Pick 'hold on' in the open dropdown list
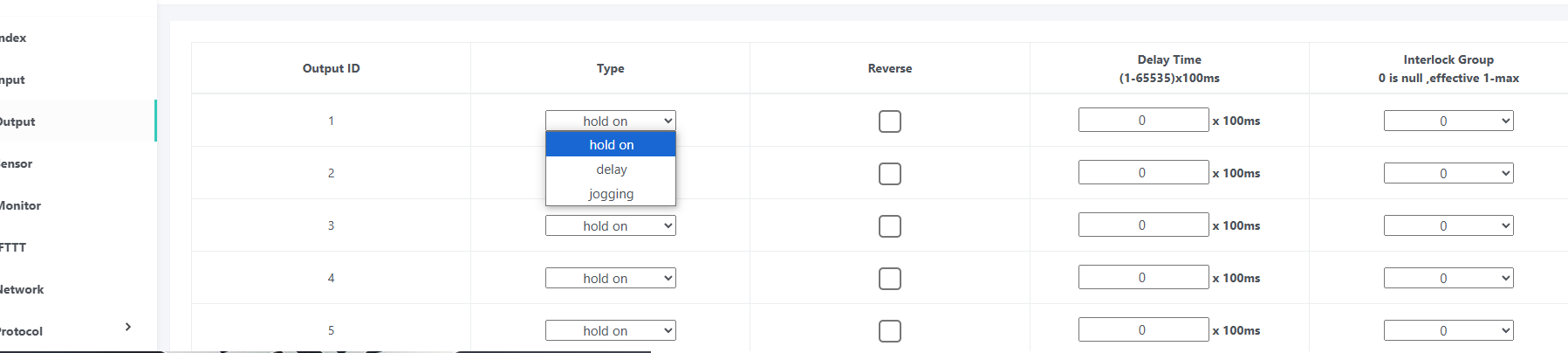Image resolution: width=1568 pixels, height=353 pixels. [x=611, y=145]
